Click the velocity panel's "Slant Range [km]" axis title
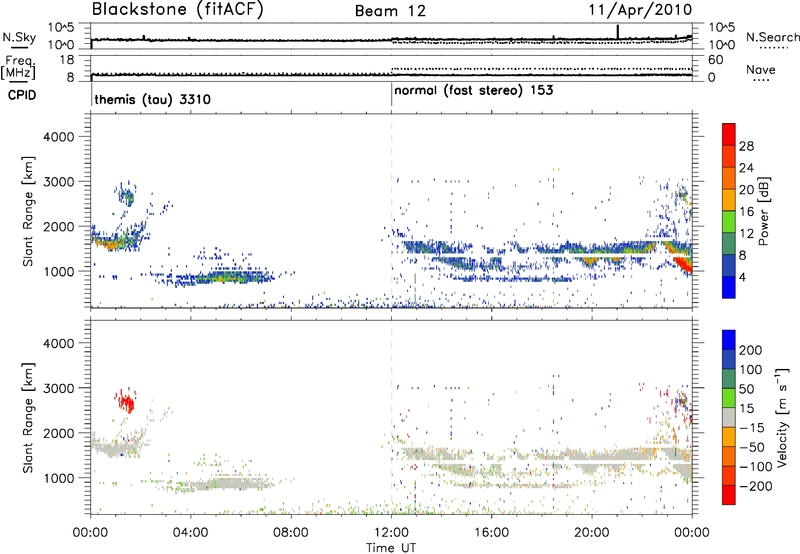The image size is (800, 554). pos(28,417)
